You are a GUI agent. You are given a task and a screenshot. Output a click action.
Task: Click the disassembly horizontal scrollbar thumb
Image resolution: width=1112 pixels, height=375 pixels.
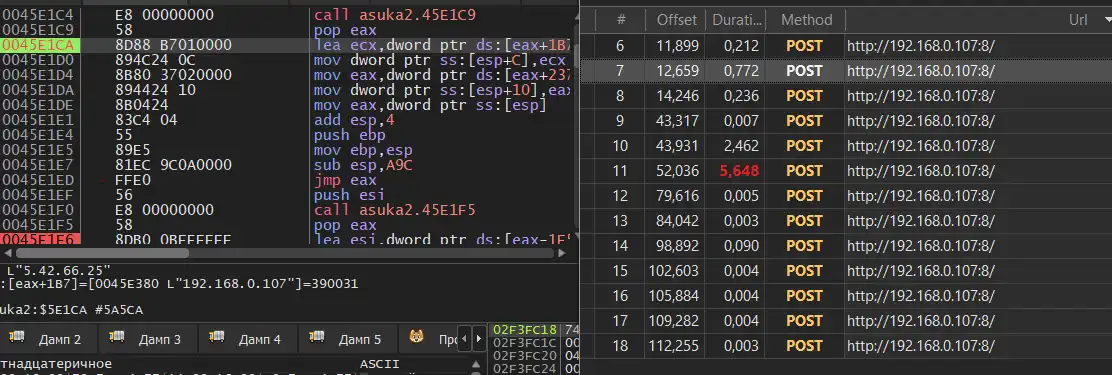(102, 252)
